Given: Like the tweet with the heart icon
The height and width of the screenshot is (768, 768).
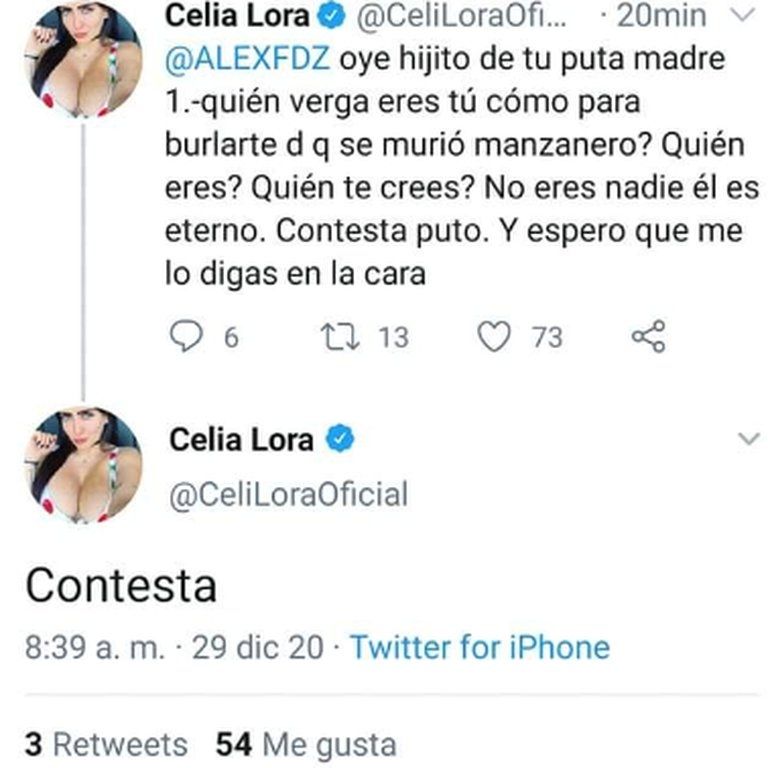Looking at the screenshot, I should click(492, 338).
